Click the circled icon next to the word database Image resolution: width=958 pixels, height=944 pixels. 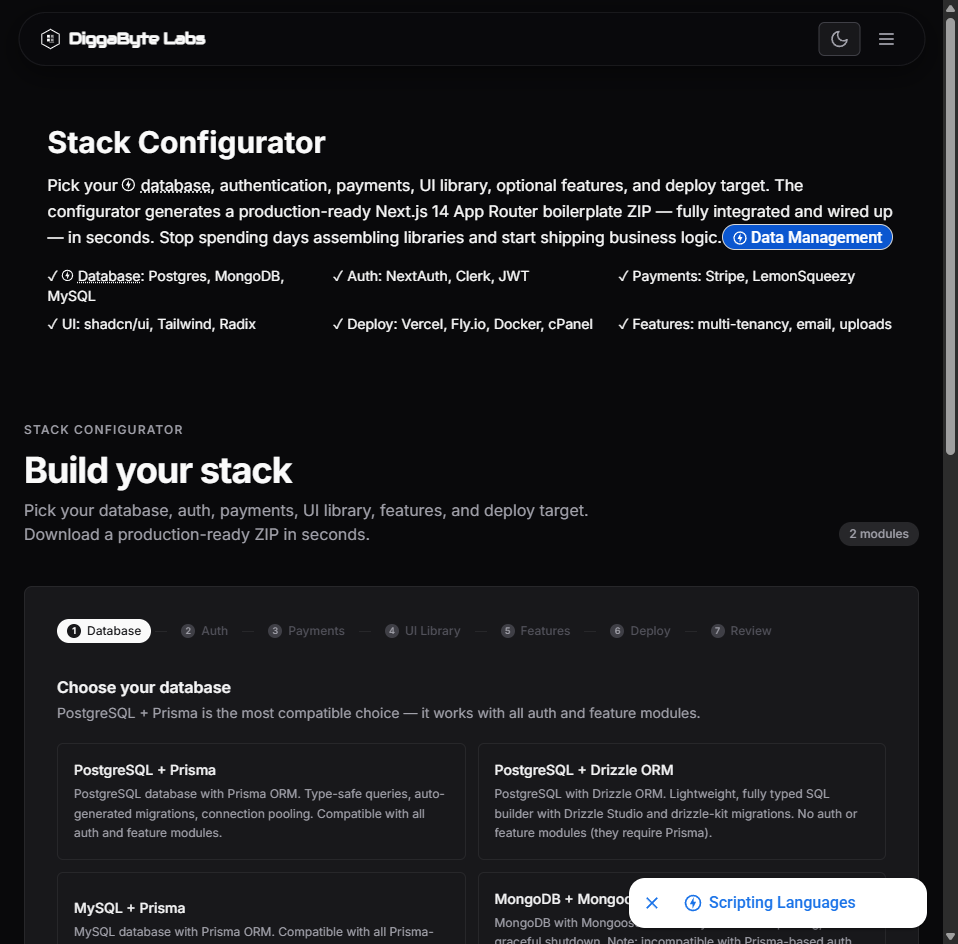127,186
